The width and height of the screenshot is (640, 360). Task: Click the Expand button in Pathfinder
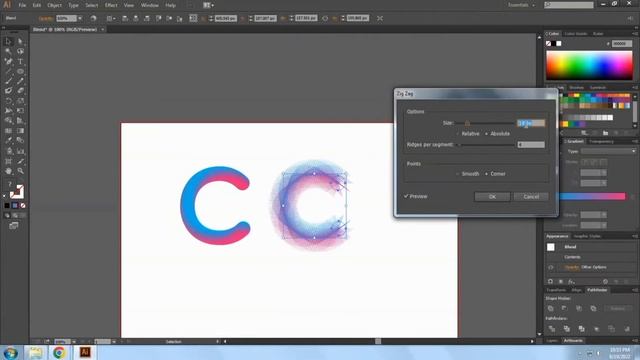[x=618, y=308]
